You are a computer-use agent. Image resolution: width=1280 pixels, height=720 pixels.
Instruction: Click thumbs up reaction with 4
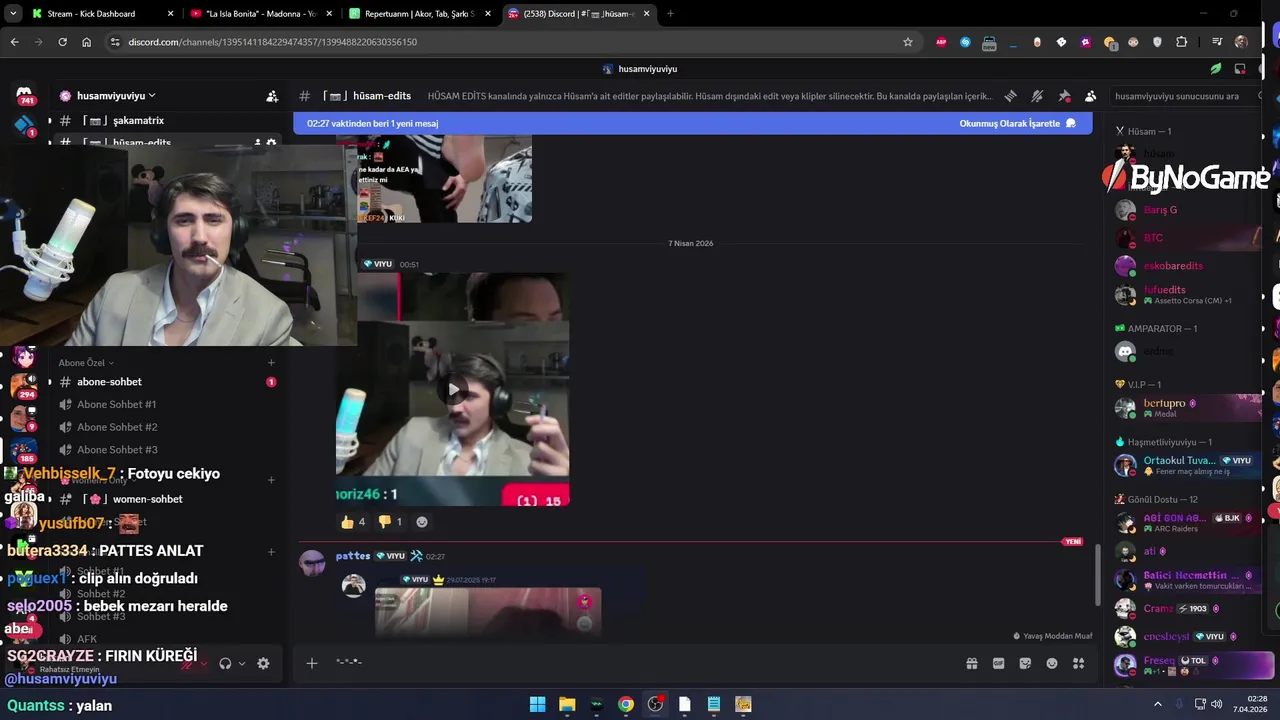353,522
